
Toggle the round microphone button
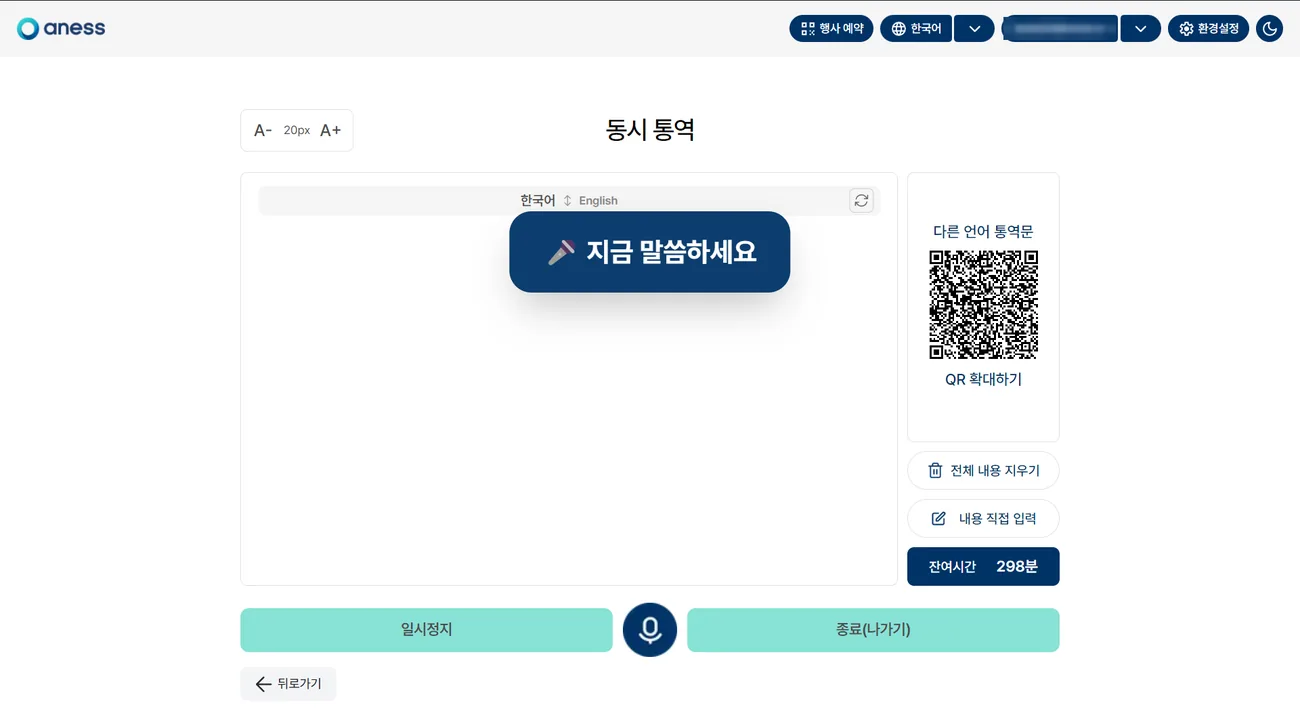click(650, 630)
